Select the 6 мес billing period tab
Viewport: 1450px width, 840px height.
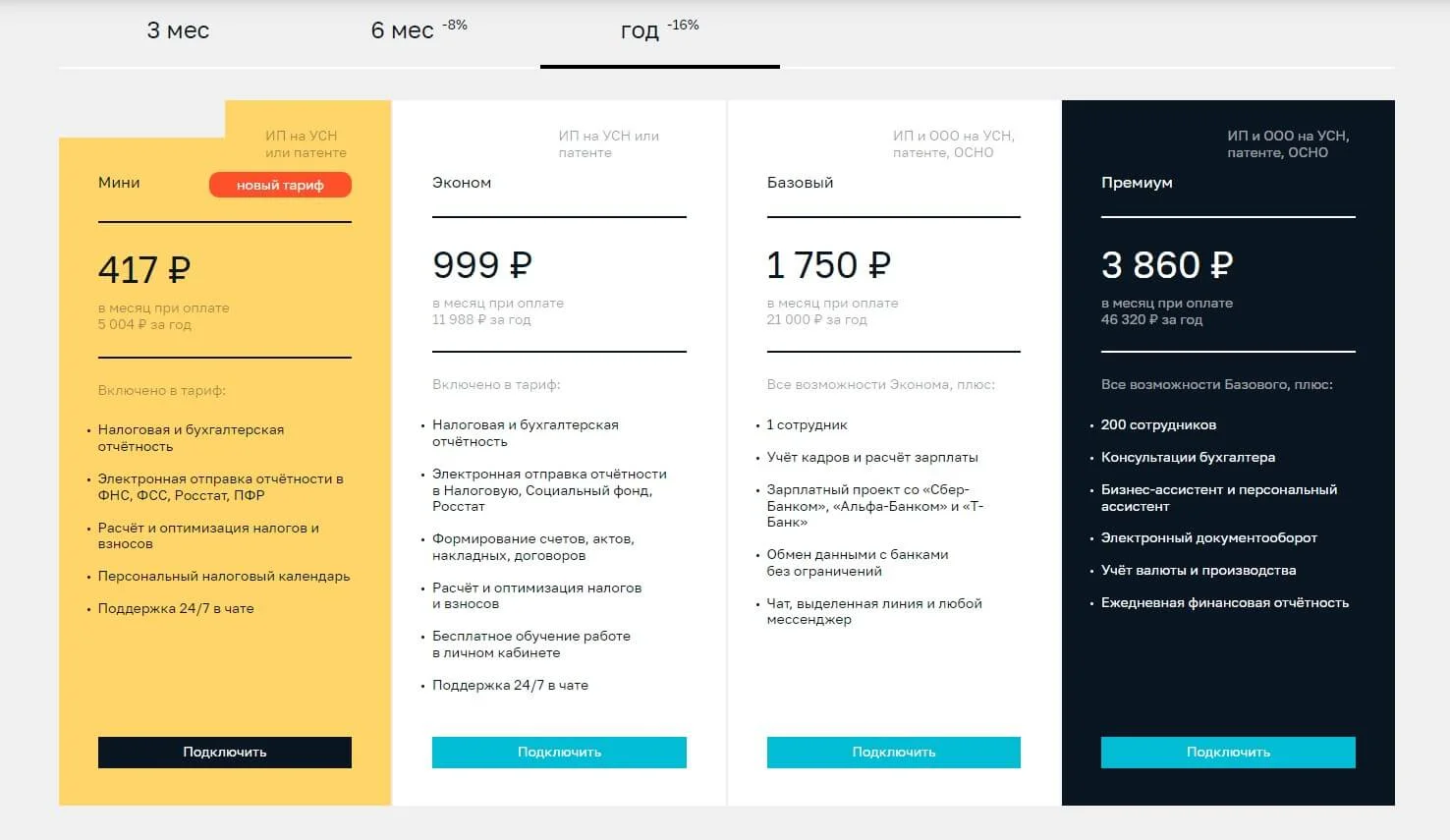[x=403, y=31]
